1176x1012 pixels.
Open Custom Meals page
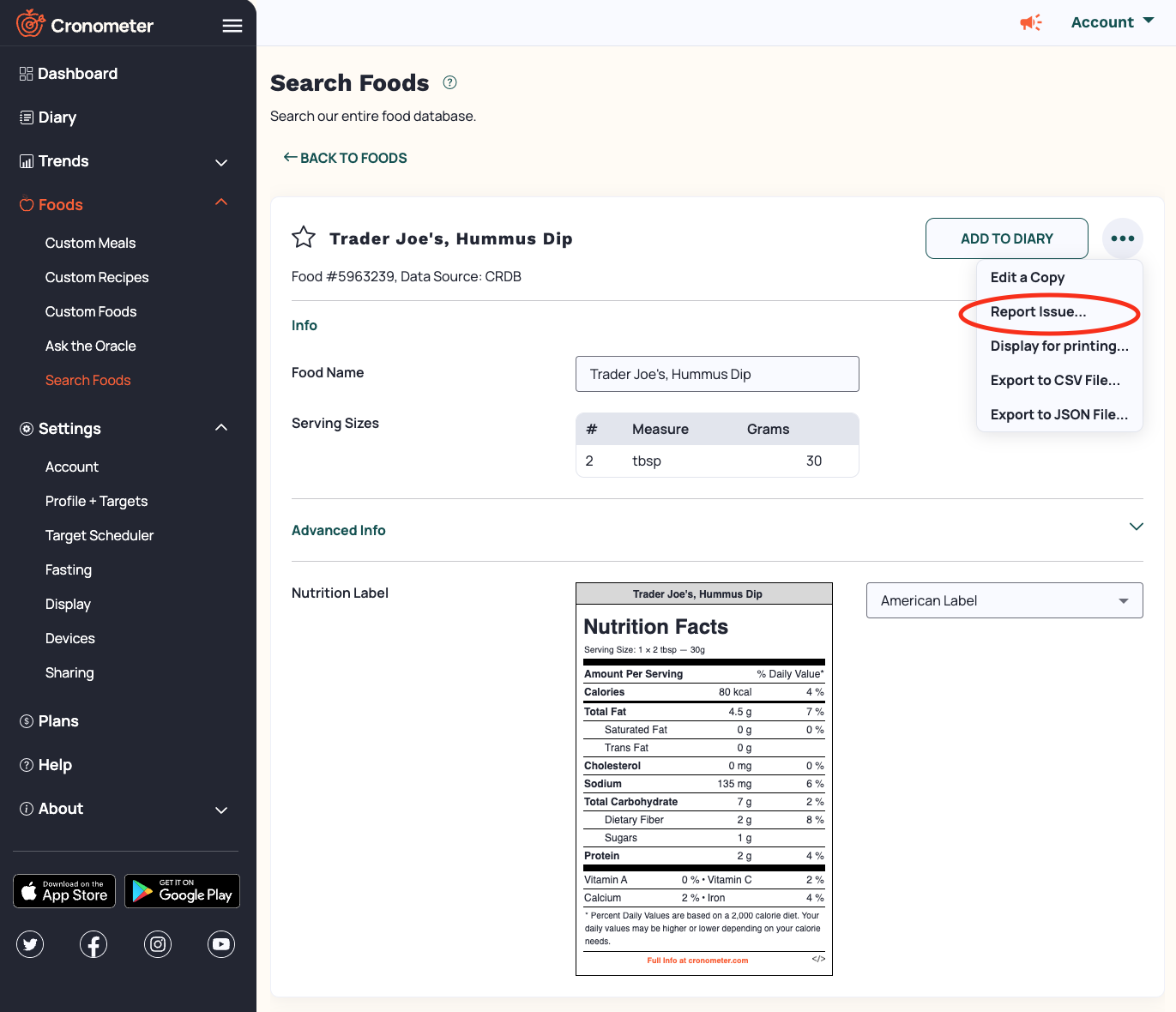point(90,243)
